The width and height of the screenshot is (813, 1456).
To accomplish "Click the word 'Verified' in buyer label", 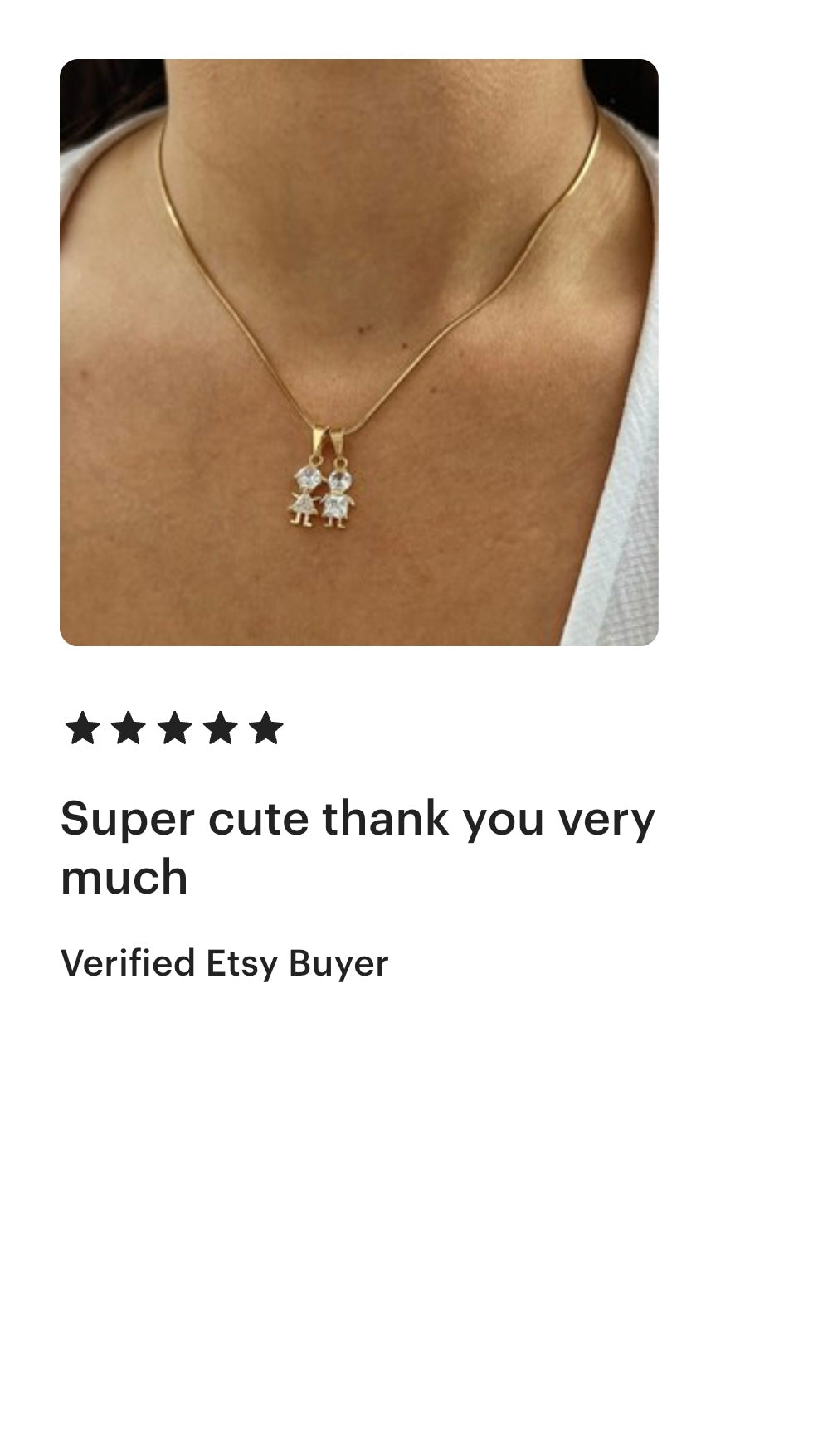I will [x=128, y=963].
